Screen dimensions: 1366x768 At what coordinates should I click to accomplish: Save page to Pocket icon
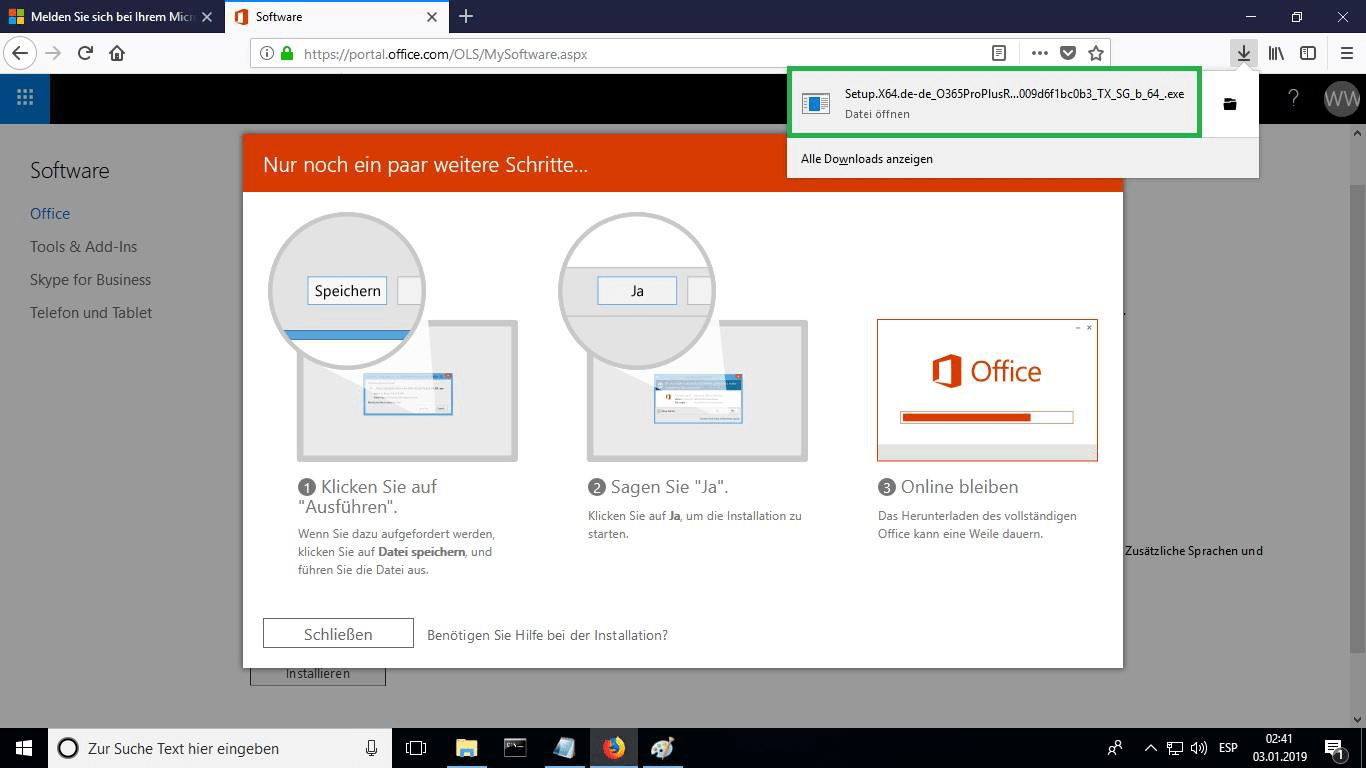tap(1068, 54)
